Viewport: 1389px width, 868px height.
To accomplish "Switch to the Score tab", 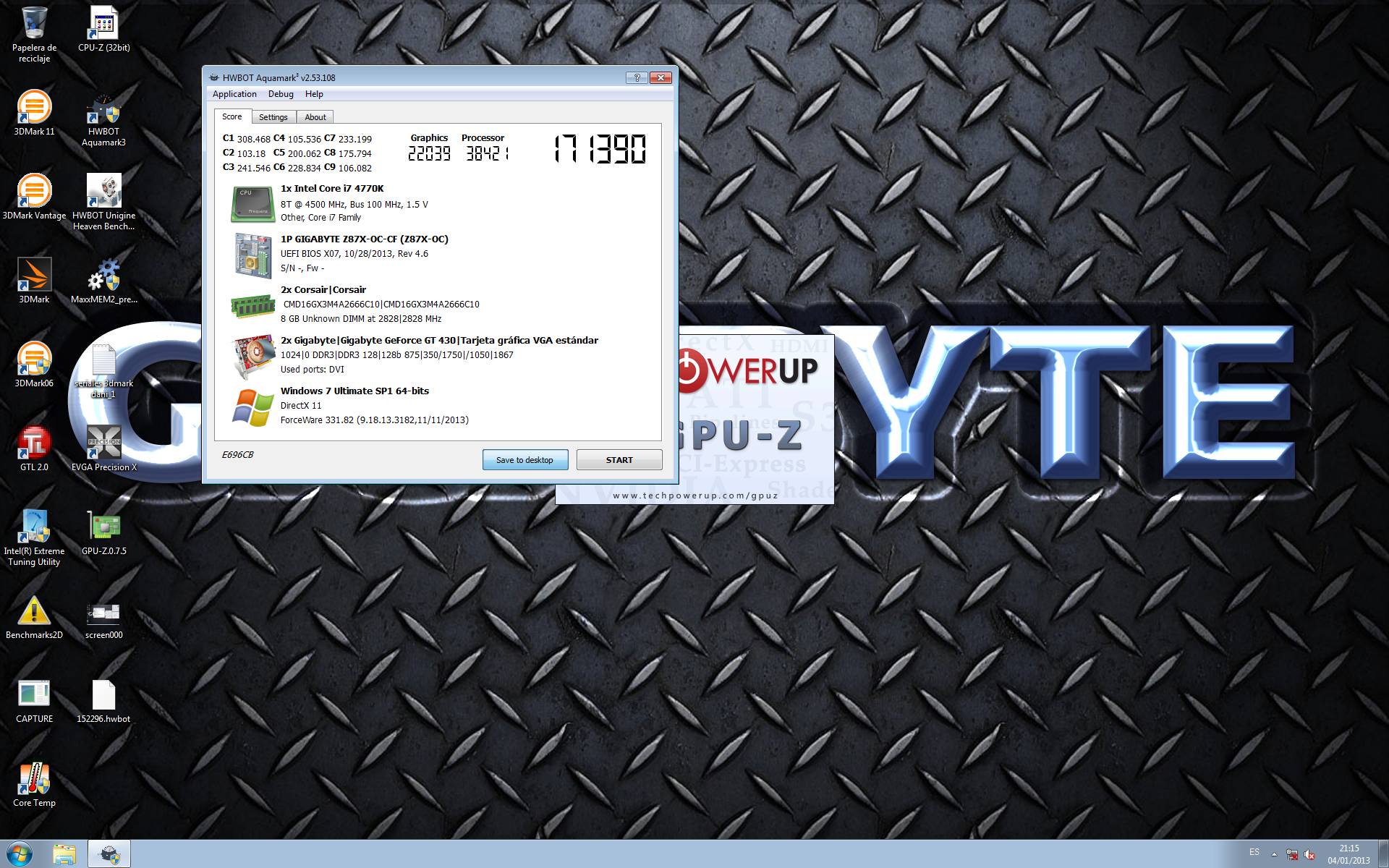I will coord(232,116).
